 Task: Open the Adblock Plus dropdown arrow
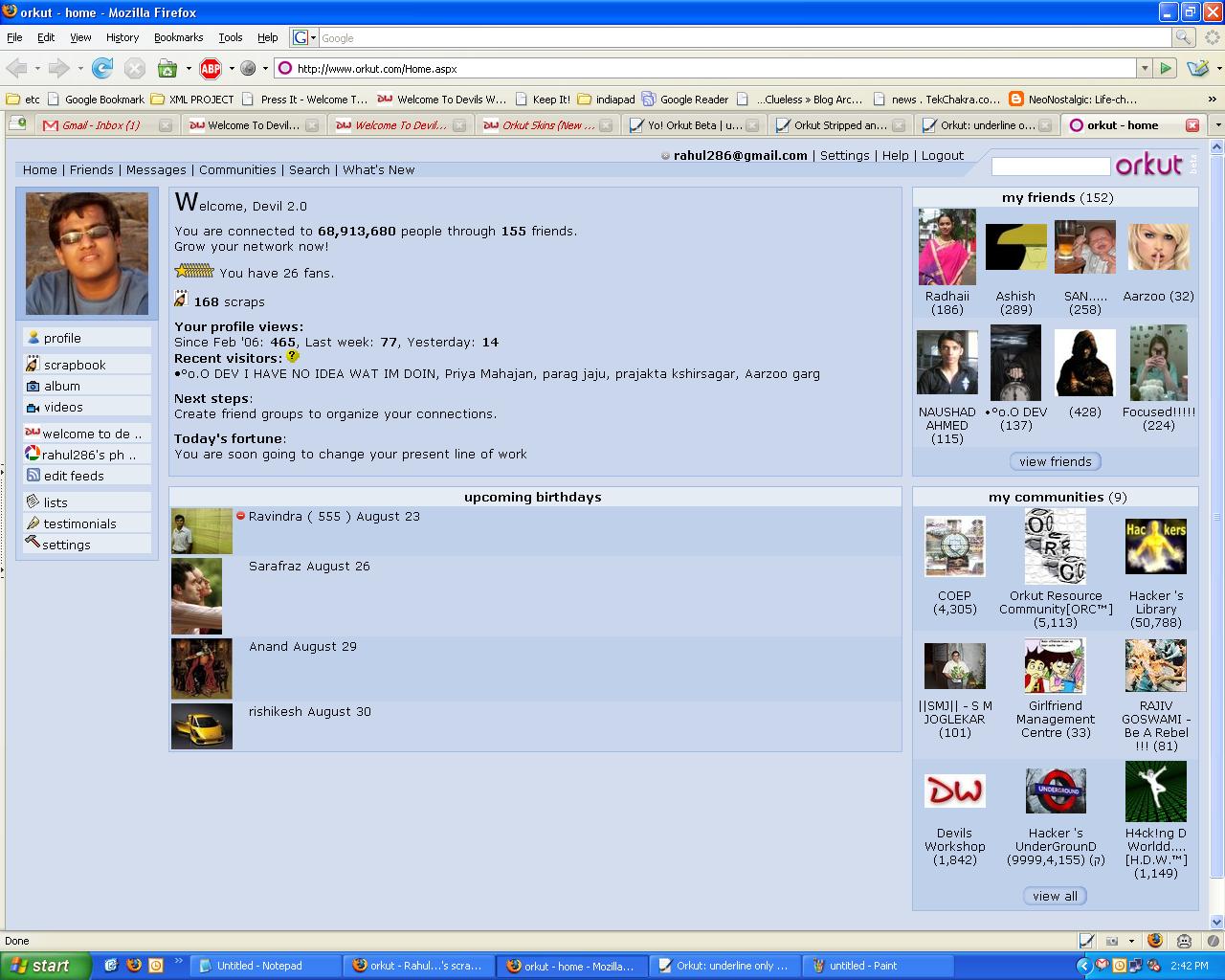231,69
